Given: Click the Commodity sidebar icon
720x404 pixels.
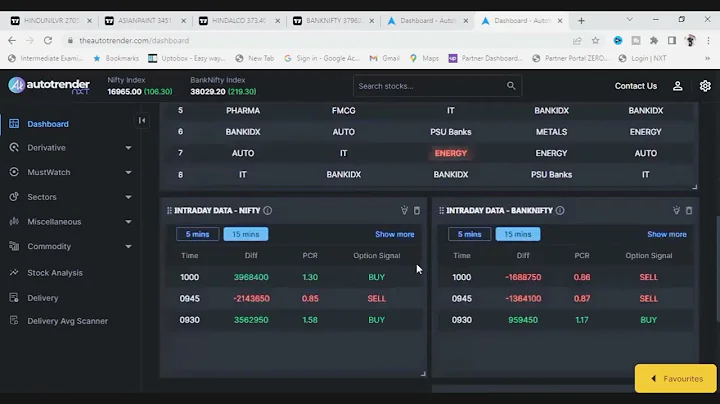Looking at the screenshot, I should (x=14, y=246).
